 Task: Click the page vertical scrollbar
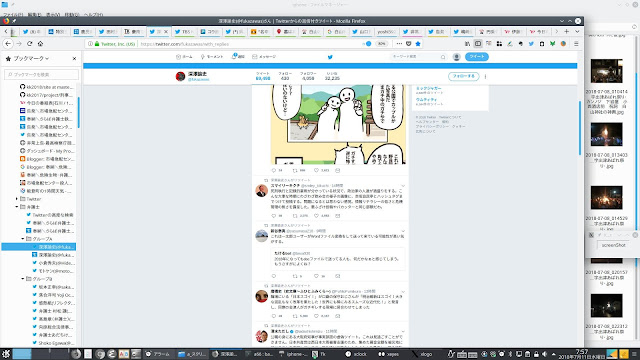click(x=580, y=128)
